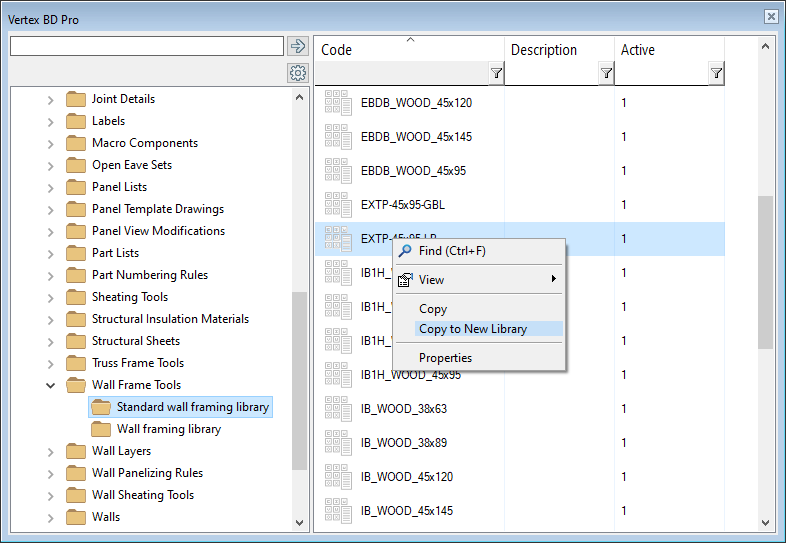Viewport: 786px width, 543px height.
Task: Click the Active column filter icon
Action: pyautogui.click(x=716, y=73)
